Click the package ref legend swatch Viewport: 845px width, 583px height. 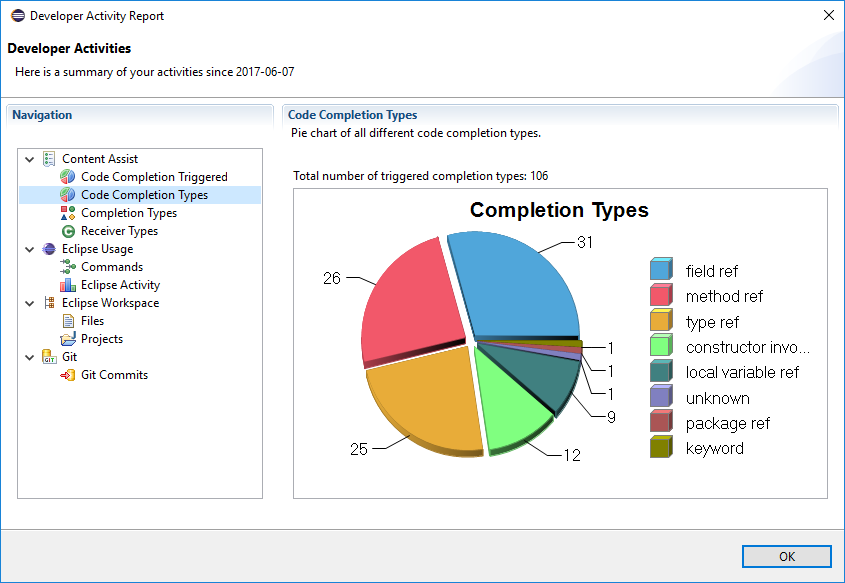pos(661,421)
